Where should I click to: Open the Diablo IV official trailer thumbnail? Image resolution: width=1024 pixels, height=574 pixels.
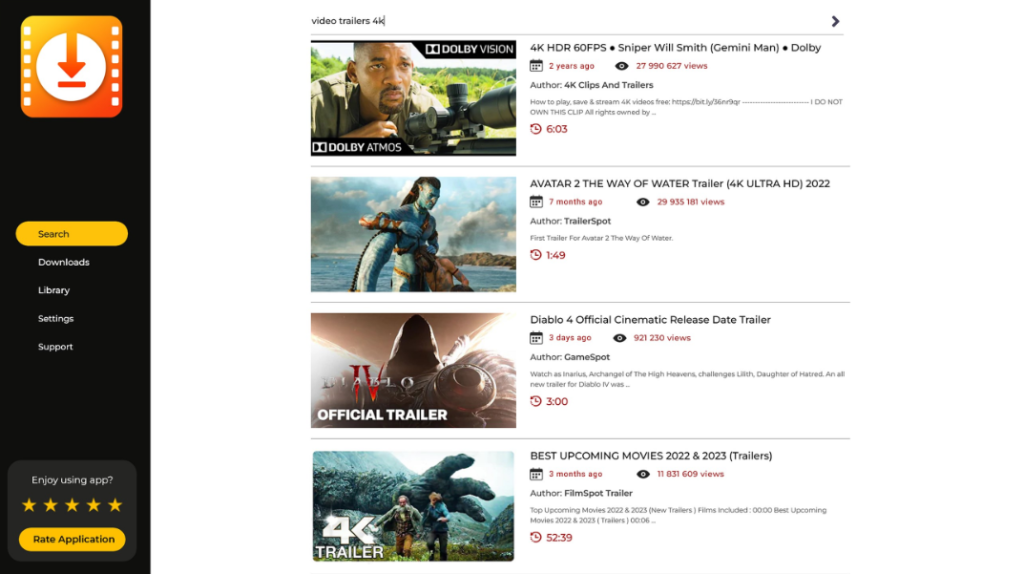413,370
